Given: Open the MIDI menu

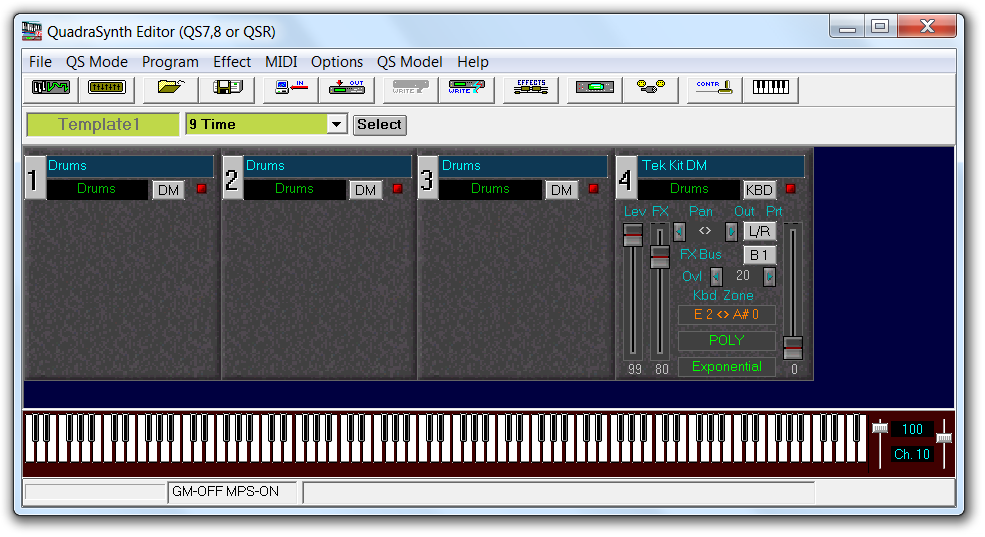Looking at the screenshot, I should click(281, 62).
